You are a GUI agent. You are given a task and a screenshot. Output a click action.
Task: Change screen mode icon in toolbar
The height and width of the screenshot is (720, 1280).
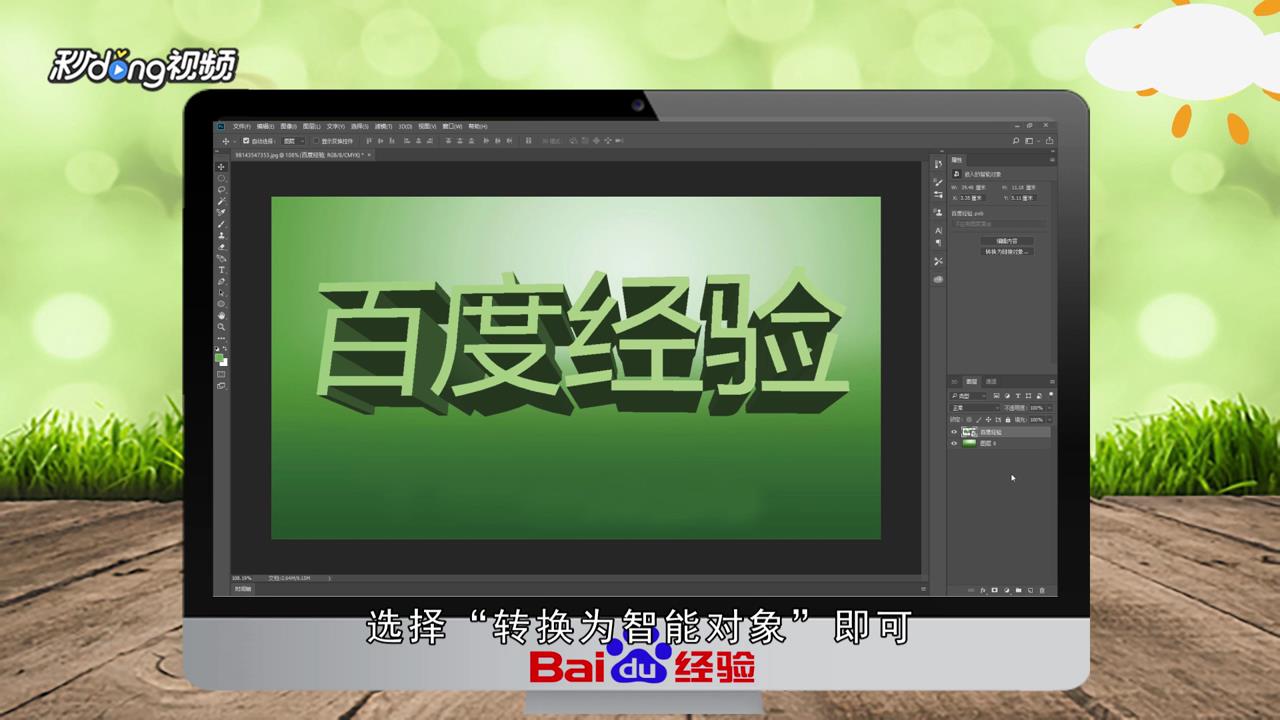tap(221, 385)
